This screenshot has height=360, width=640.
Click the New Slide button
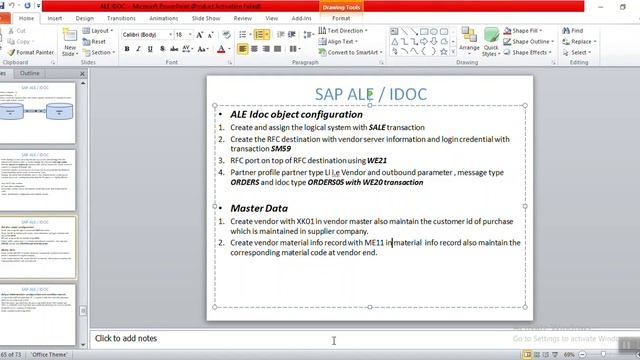click(70, 42)
